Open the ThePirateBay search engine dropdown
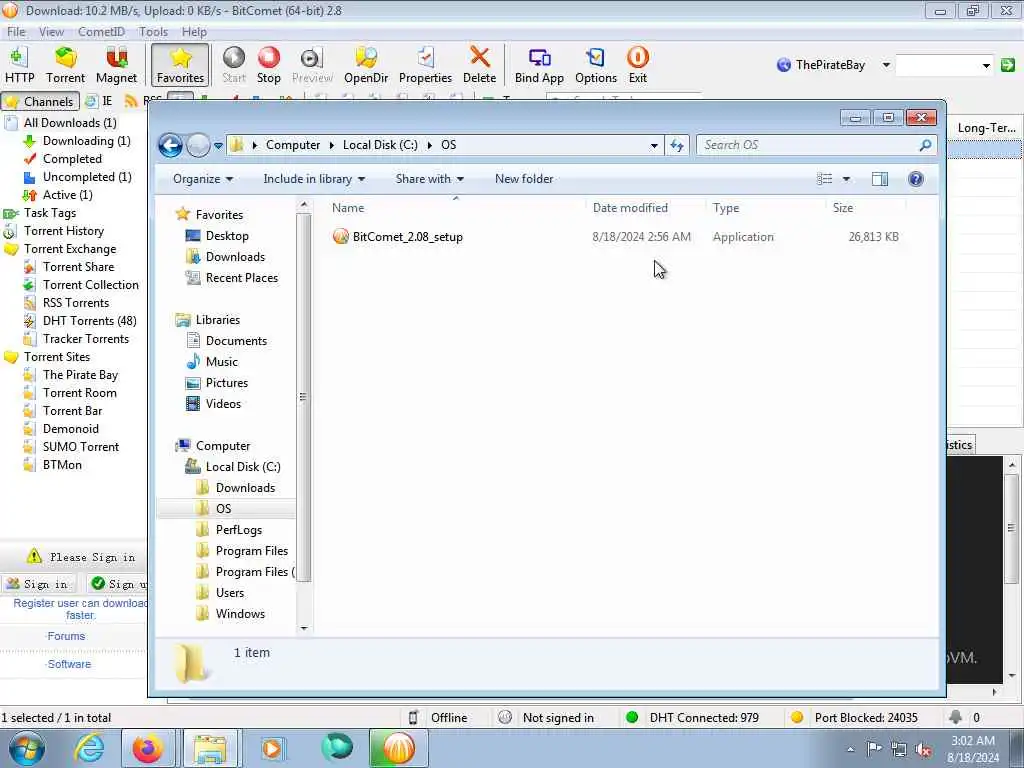The image size is (1024, 768). (x=886, y=65)
